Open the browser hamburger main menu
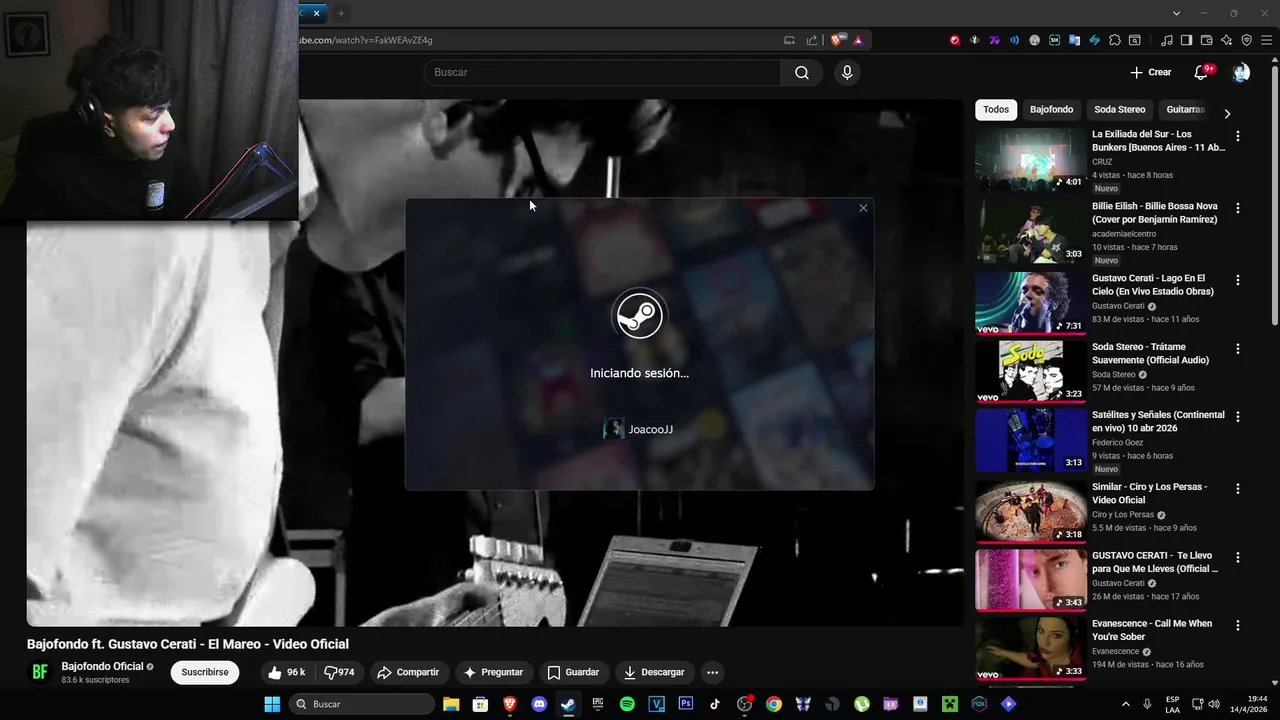 tap(1266, 40)
